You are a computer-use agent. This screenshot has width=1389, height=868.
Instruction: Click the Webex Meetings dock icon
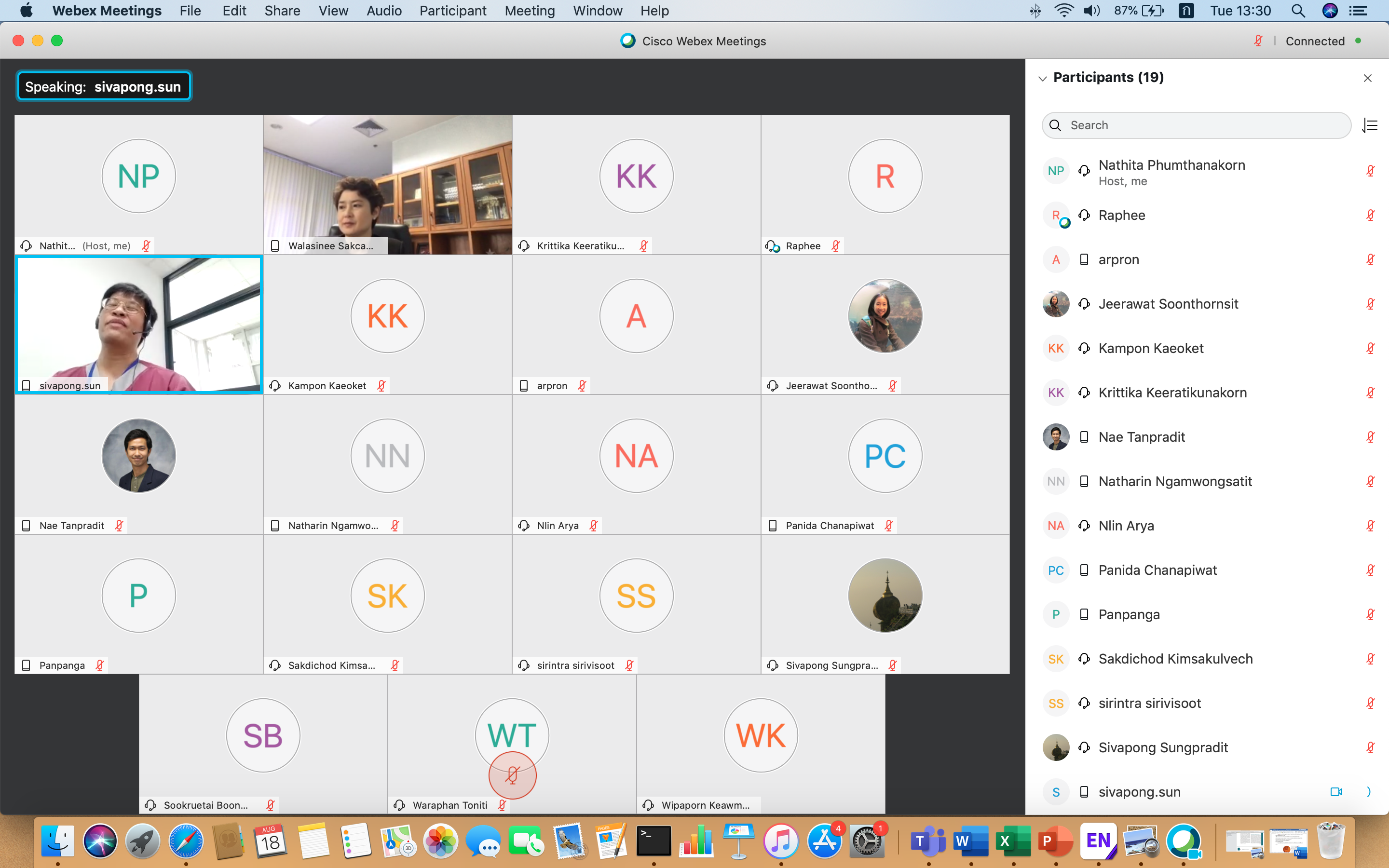click(1184, 841)
